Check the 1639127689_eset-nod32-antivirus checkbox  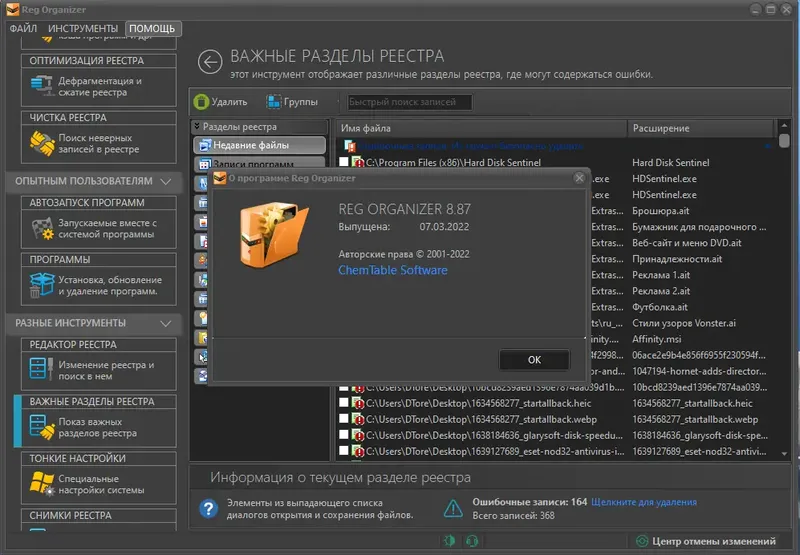(344, 451)
